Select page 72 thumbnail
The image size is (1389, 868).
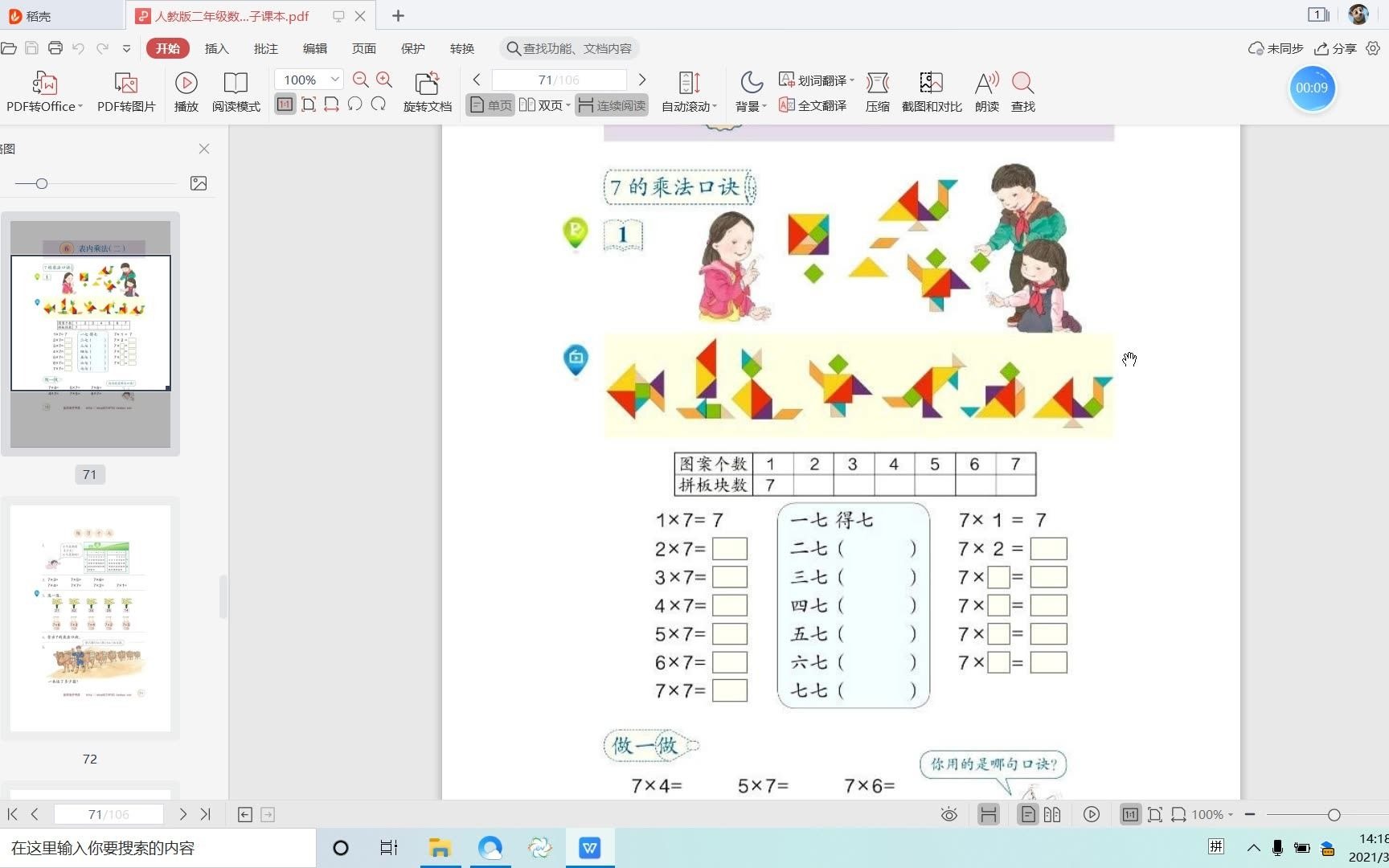coord(90,618)
